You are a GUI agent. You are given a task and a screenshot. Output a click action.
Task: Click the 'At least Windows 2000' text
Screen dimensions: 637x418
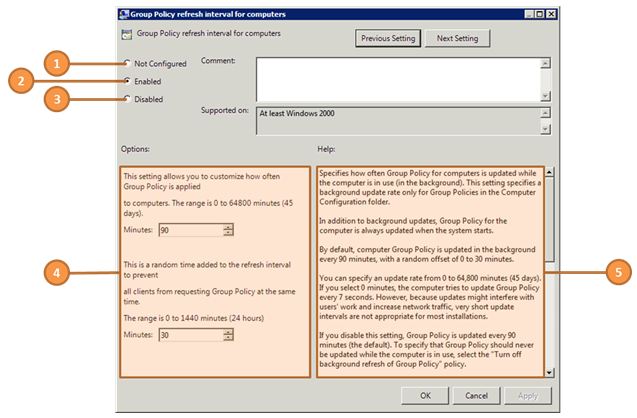[297, 113]
